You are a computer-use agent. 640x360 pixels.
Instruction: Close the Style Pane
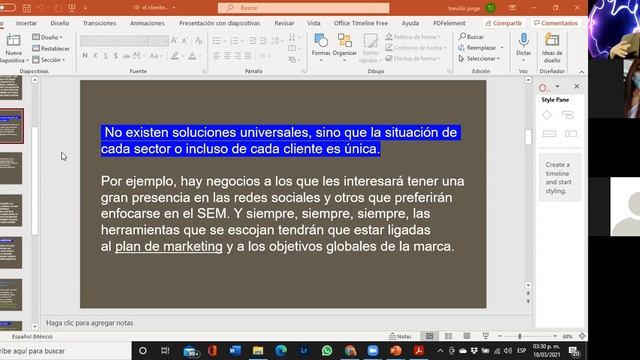pyautogui.click(x=576, y=87)
